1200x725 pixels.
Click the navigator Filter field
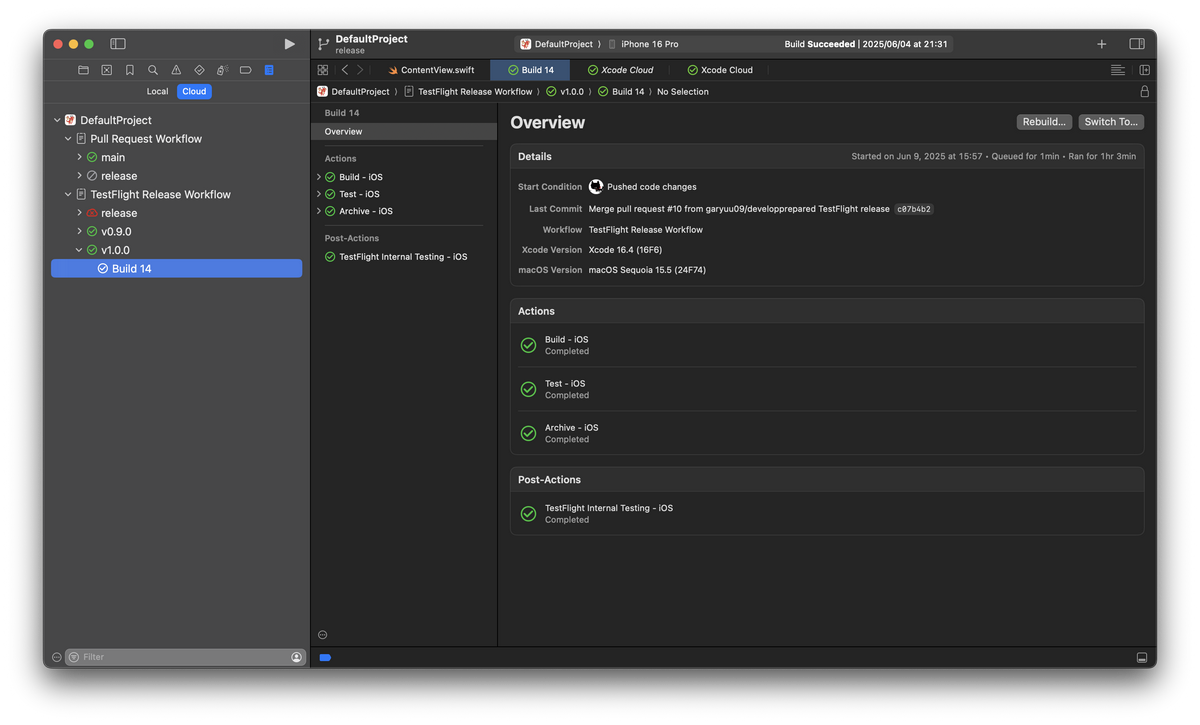[184, 657]
